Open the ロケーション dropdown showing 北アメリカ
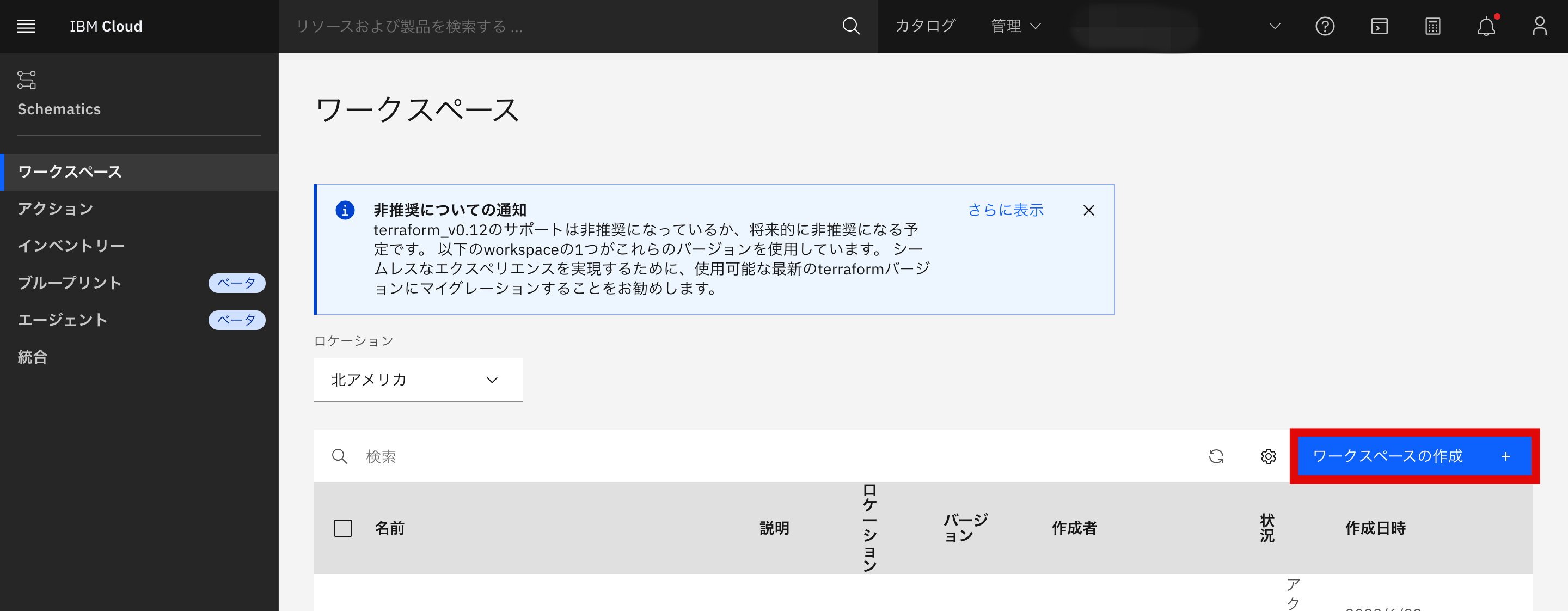 click(x=418, y=380)
